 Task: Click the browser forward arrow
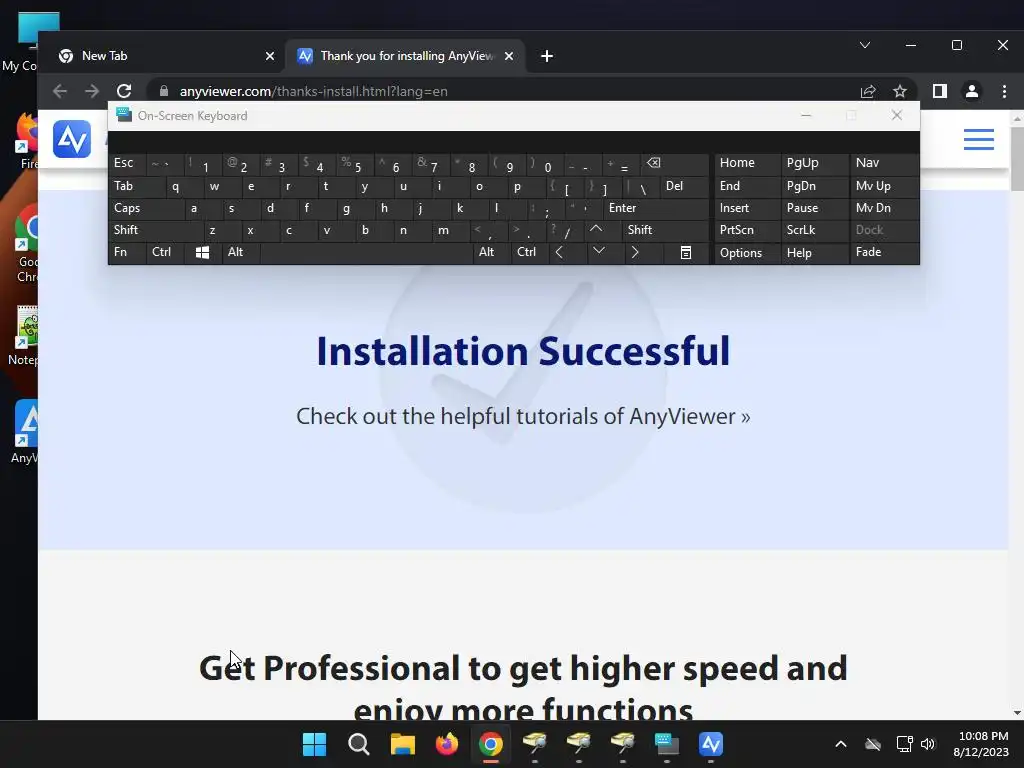92,91
